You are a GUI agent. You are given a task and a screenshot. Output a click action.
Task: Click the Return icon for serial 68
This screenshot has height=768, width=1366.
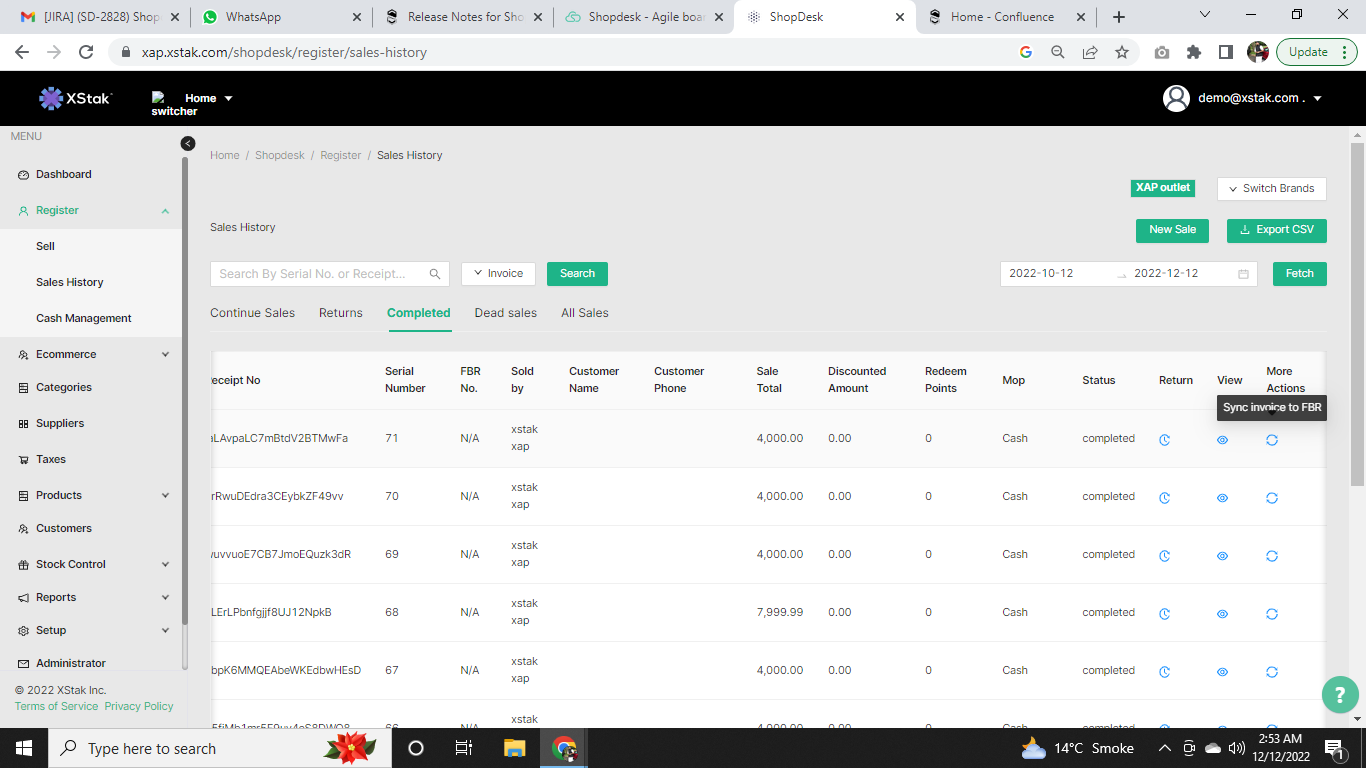click(1164, 614)
